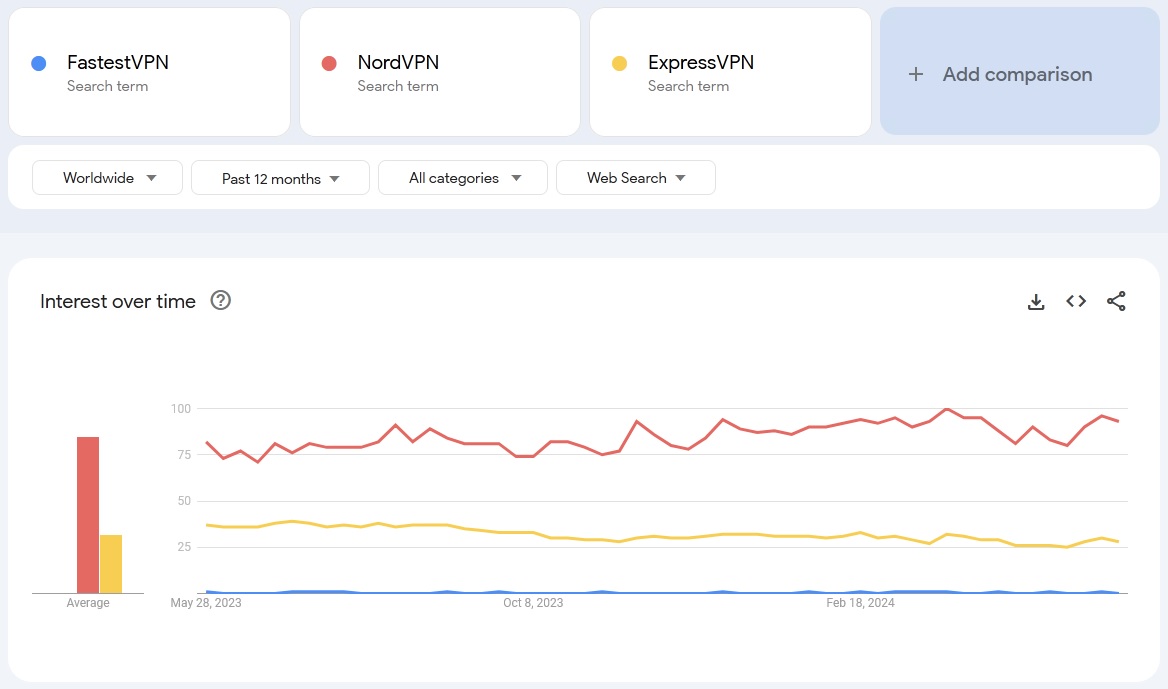Edit the FastestVPN search term card

click(149, 72)
